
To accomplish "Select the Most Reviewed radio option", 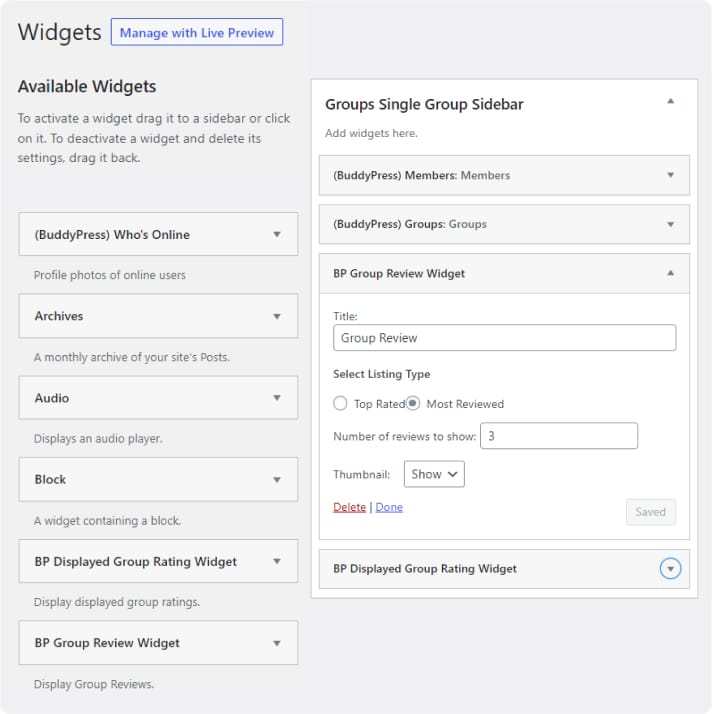I will (x=412, y=404).
